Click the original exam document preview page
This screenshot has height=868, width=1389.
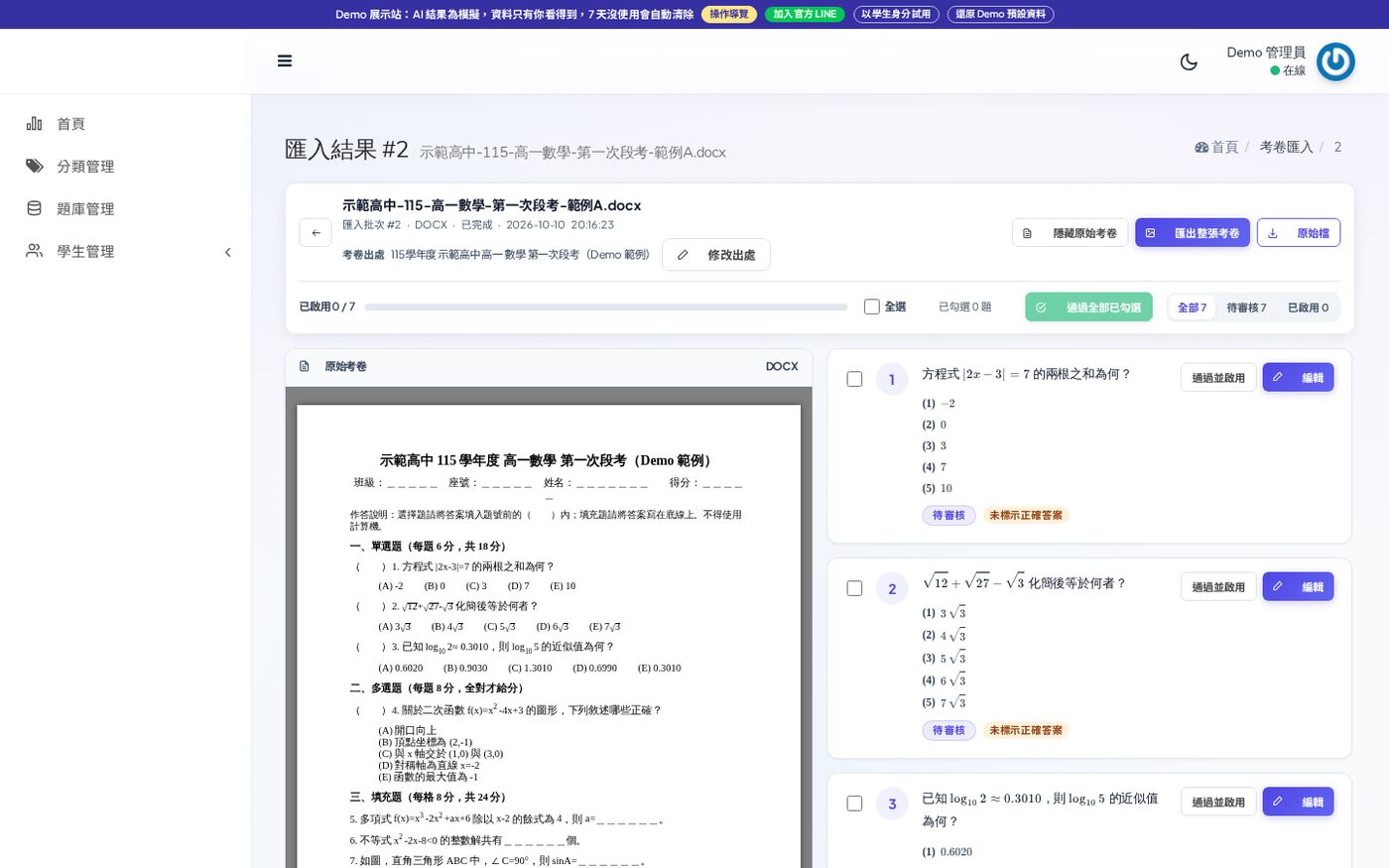(x=549, y=636)
